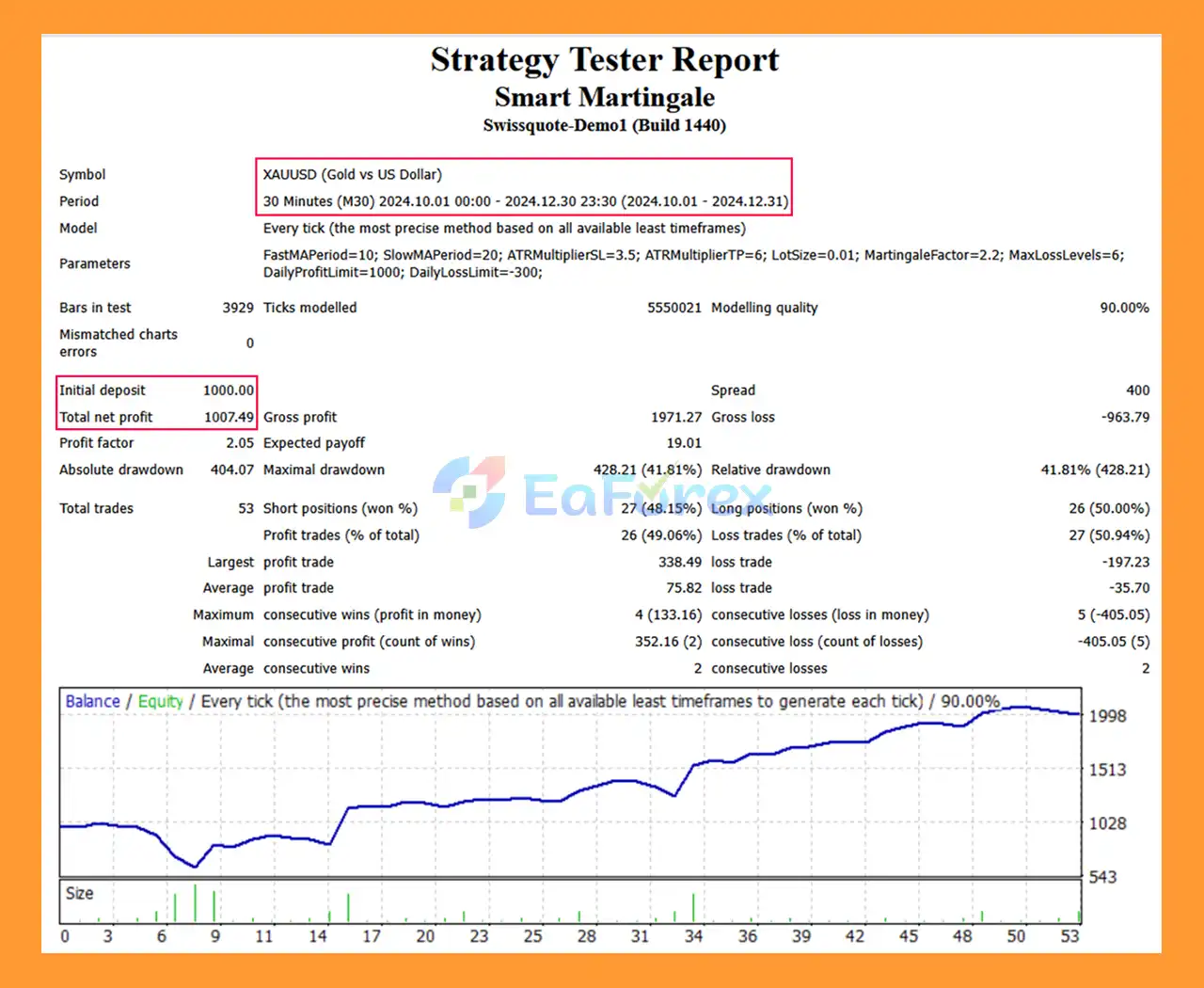Click the FastMAPeriod parameters text line
This screenshot has height=988, width=1204.
[x=693, y=255]
